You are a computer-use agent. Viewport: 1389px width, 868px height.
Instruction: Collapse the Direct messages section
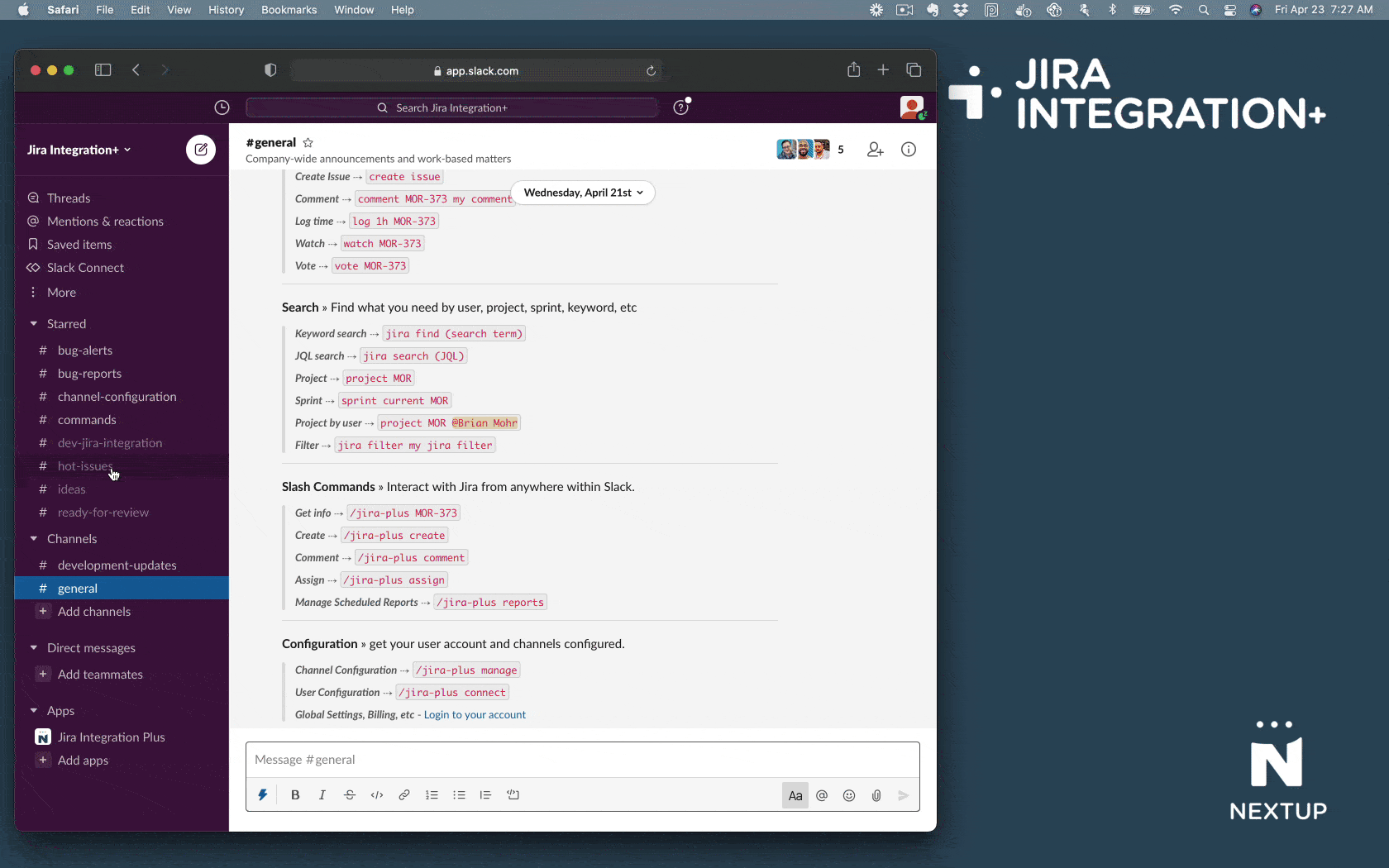pyautogui.click(x=34, y=648)
